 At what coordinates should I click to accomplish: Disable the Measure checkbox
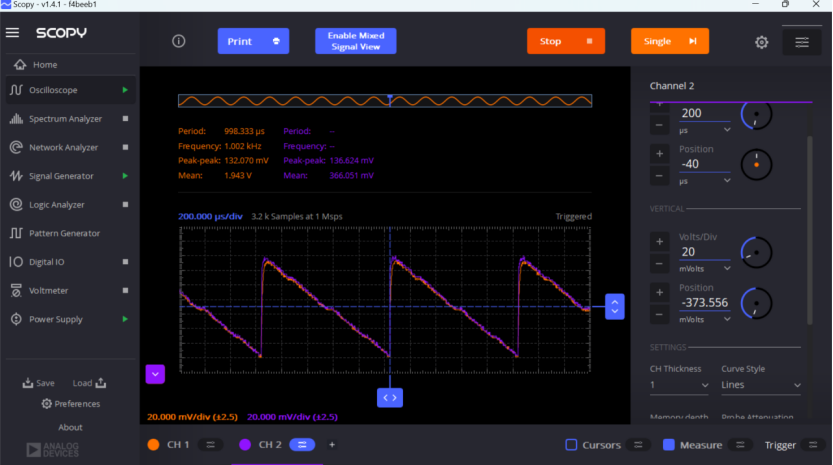point(669,445)
